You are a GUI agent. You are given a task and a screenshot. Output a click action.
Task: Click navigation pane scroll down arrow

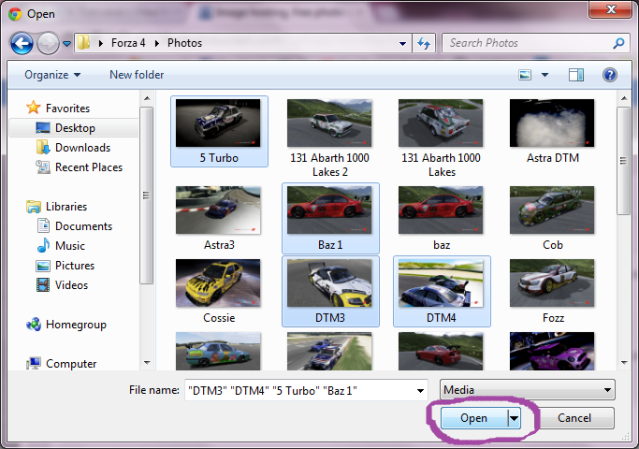click(x=147, y=363)
